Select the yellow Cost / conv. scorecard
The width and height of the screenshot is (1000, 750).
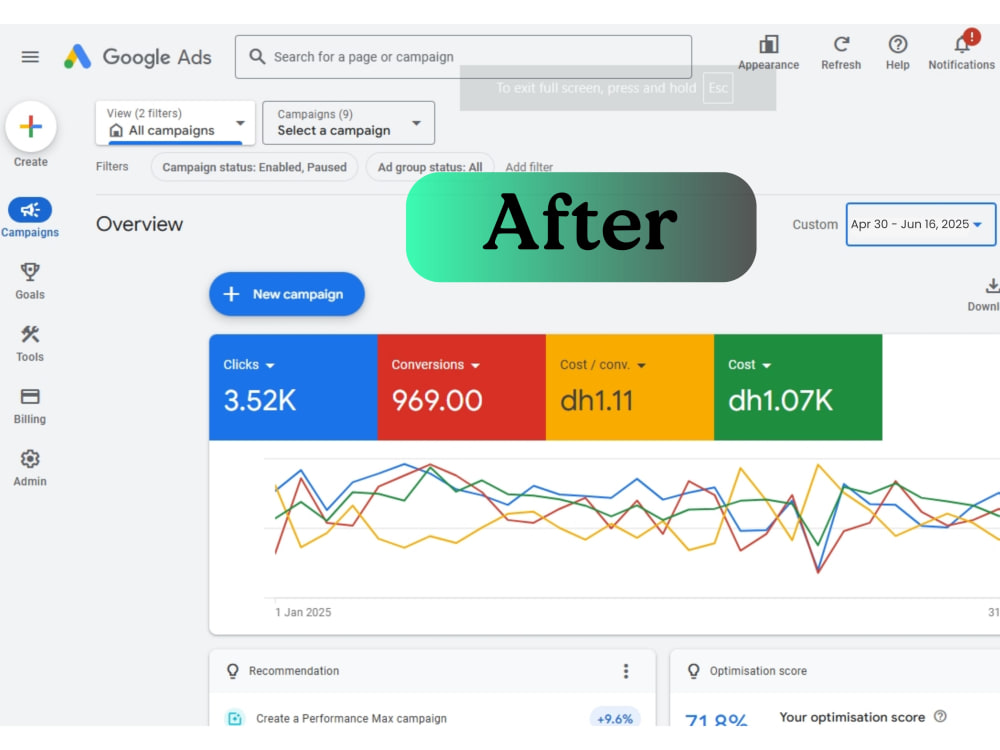point(630,387)
